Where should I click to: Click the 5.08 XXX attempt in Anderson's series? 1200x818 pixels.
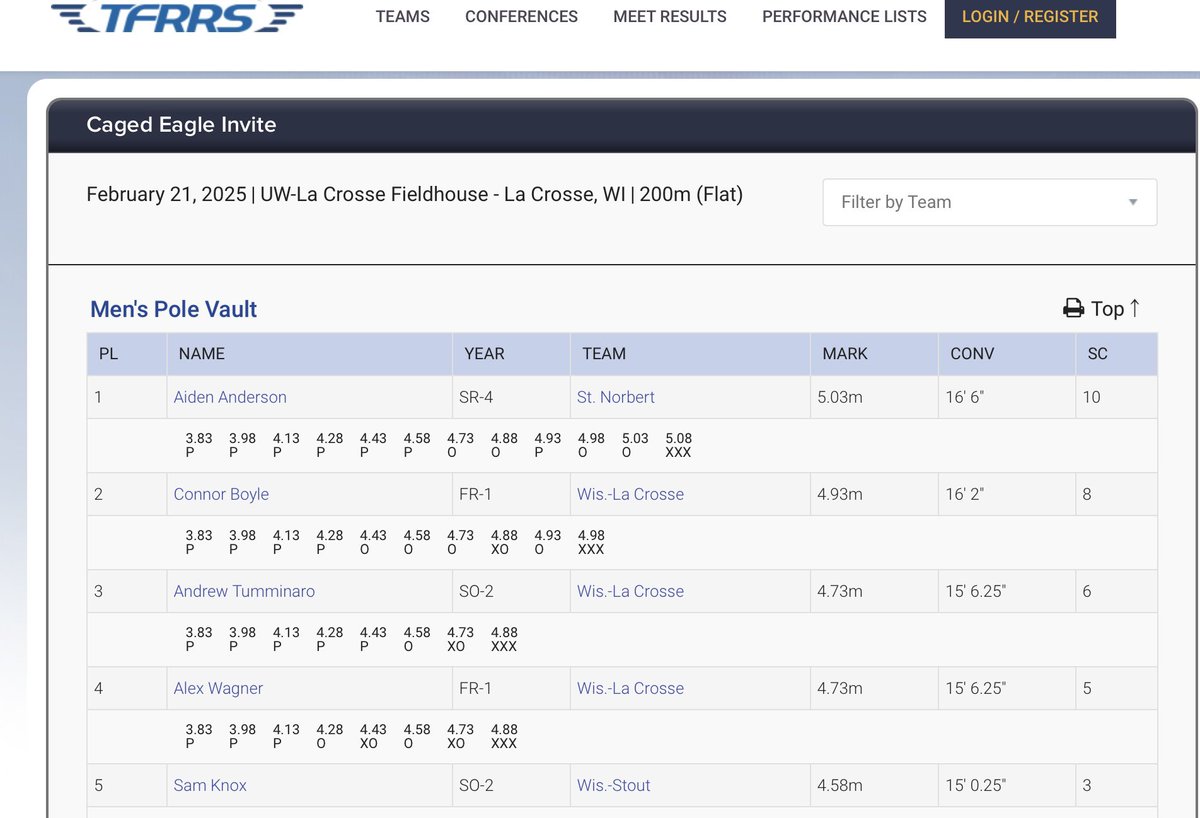click(678, 445)
